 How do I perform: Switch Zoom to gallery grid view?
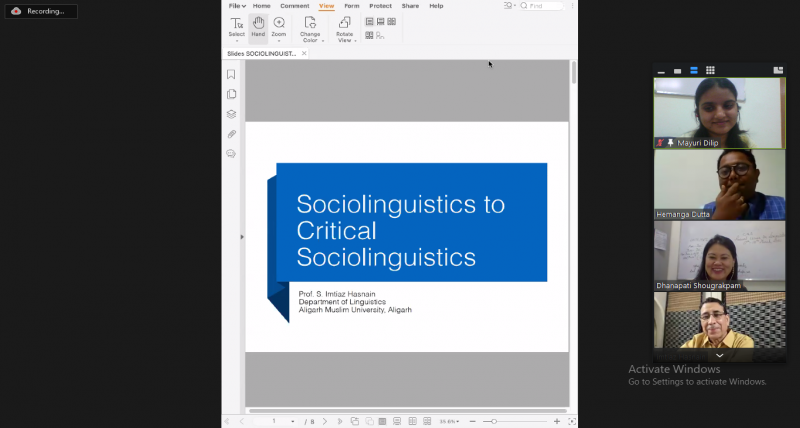(x=710, y=71)
